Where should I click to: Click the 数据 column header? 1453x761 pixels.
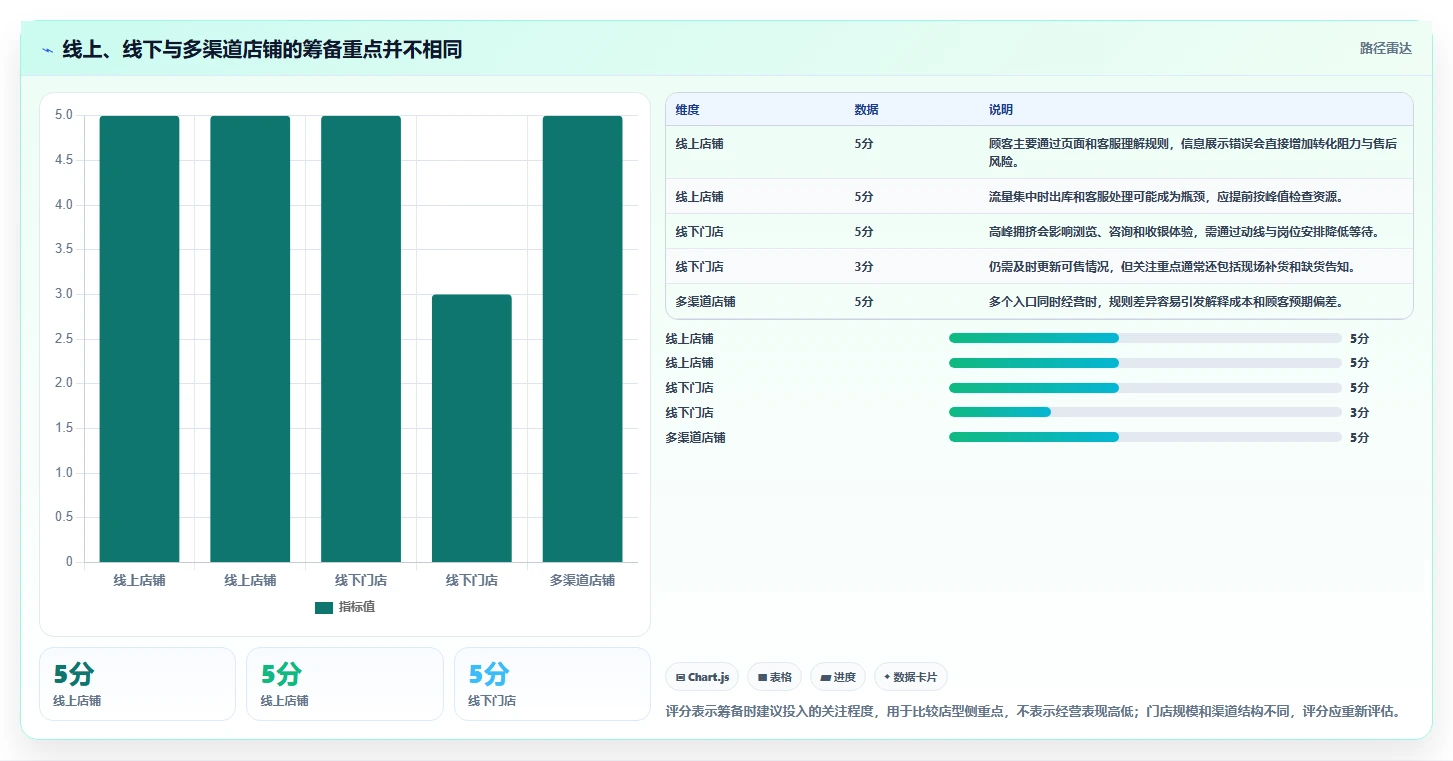(866, 110)
